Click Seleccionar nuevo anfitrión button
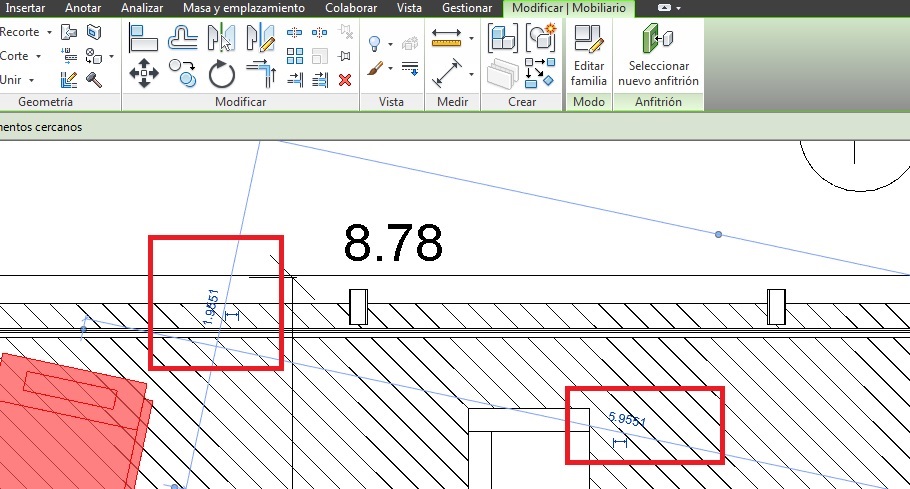The width and height of the screenshot is (910, 489). pyautogui.click(x=658, y=57)
